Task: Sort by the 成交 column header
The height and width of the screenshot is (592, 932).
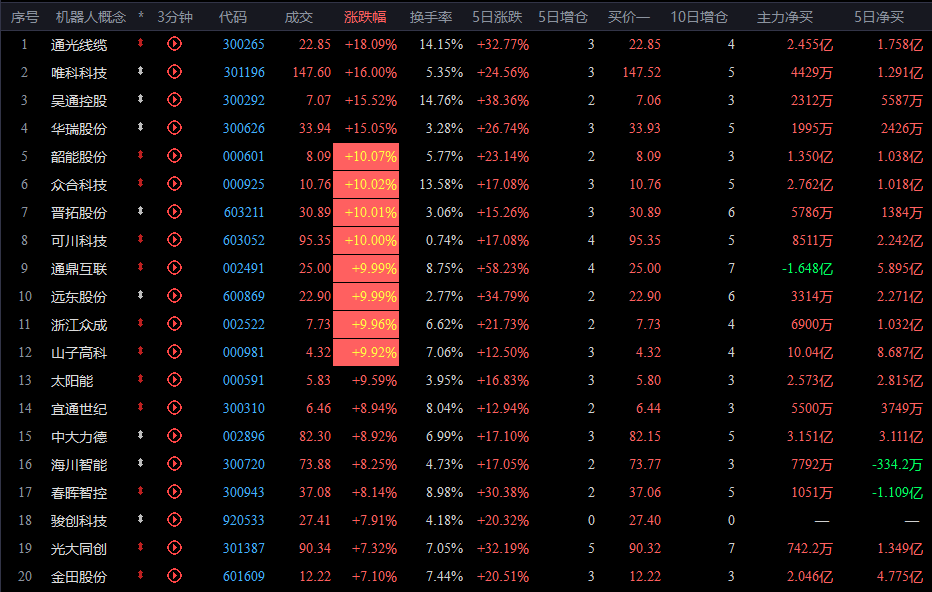Action: pyautogui.click(x=298, y=17)
